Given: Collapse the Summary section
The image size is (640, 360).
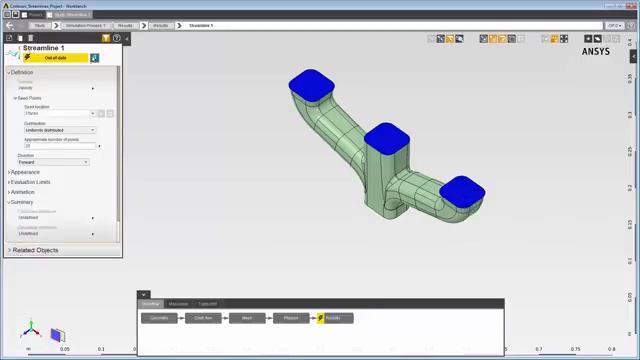Looking at the screenshot, I should (x=9, y=202).
